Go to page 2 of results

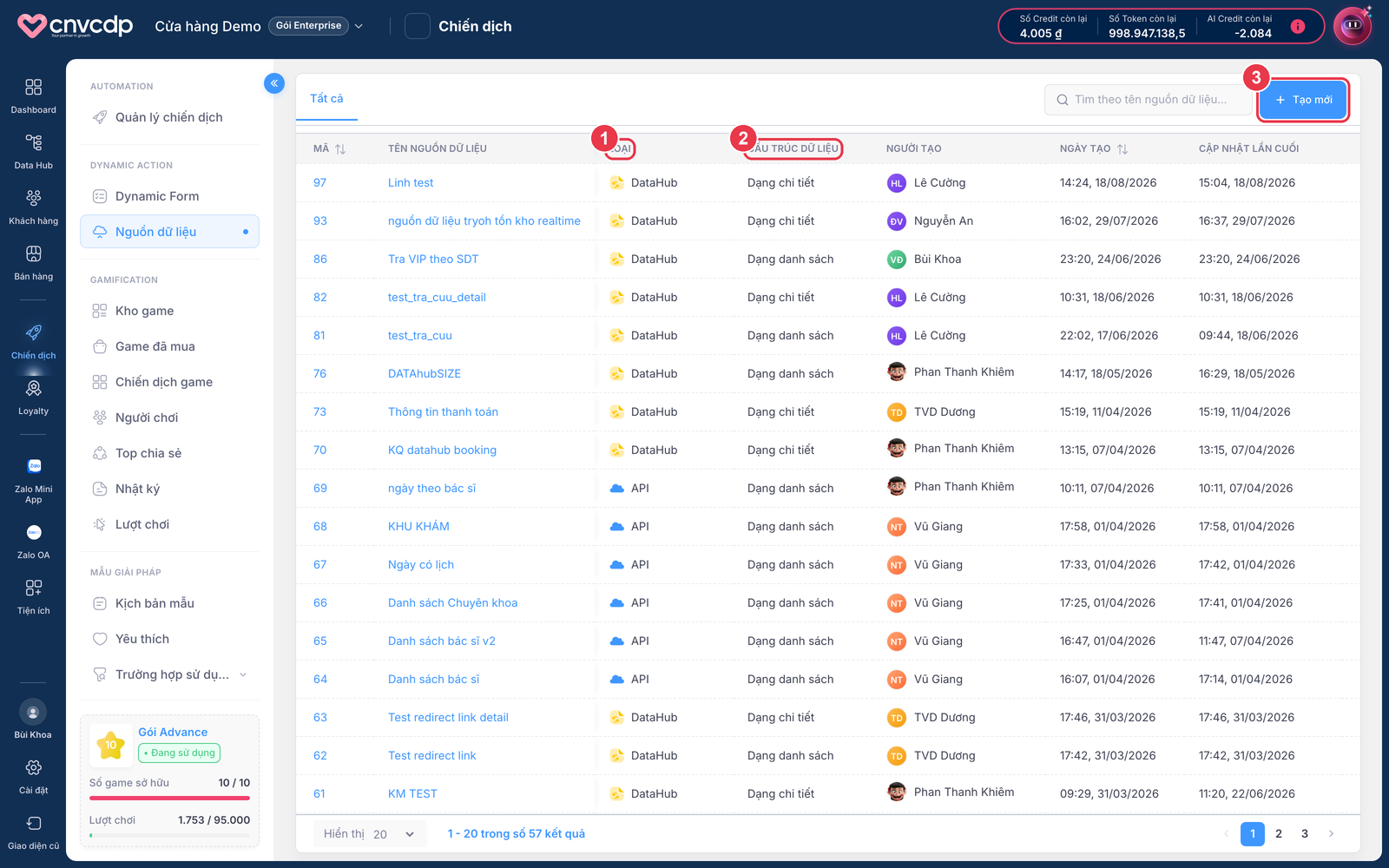1279,834
